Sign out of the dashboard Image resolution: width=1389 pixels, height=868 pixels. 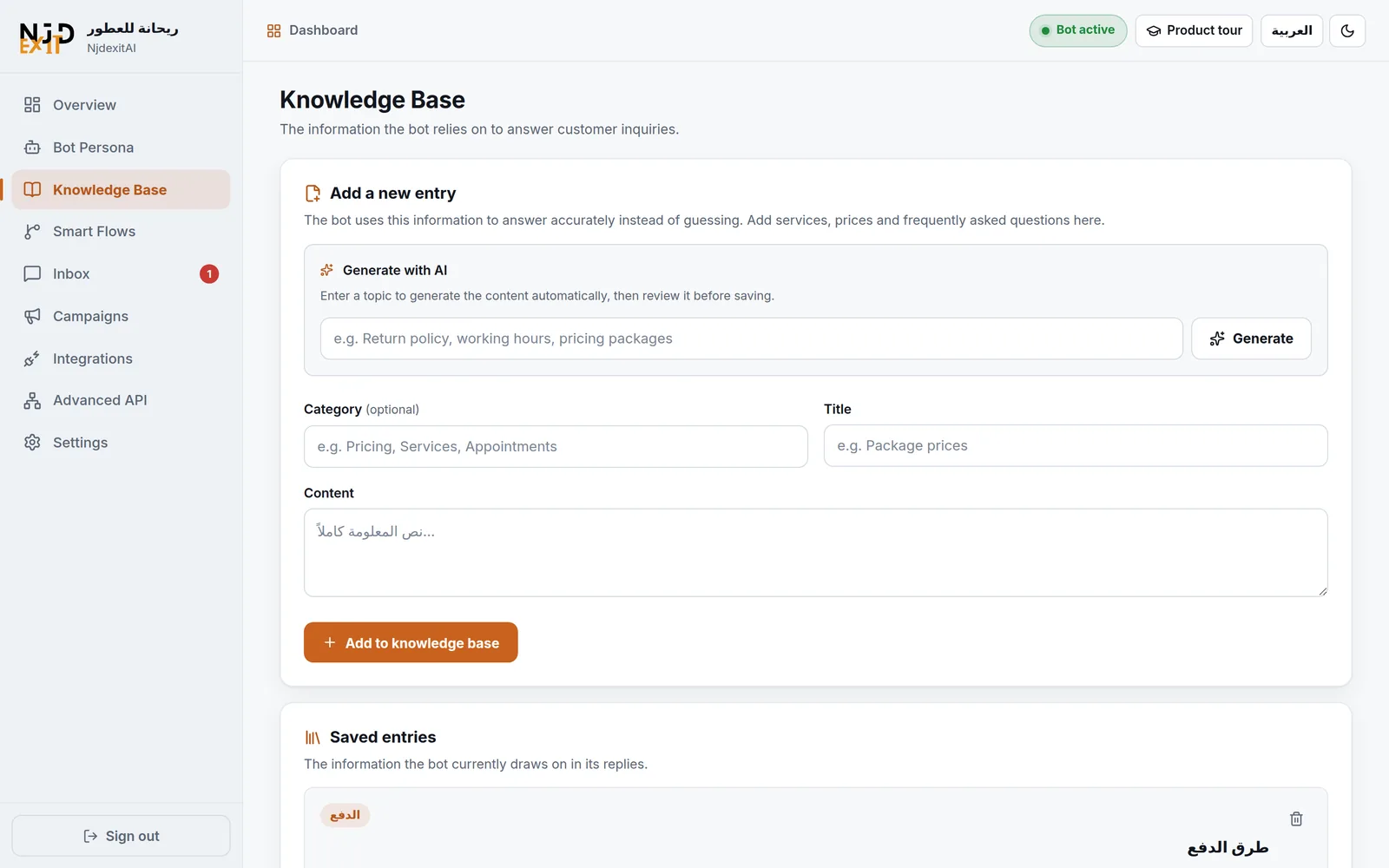(x=121, y=836)
